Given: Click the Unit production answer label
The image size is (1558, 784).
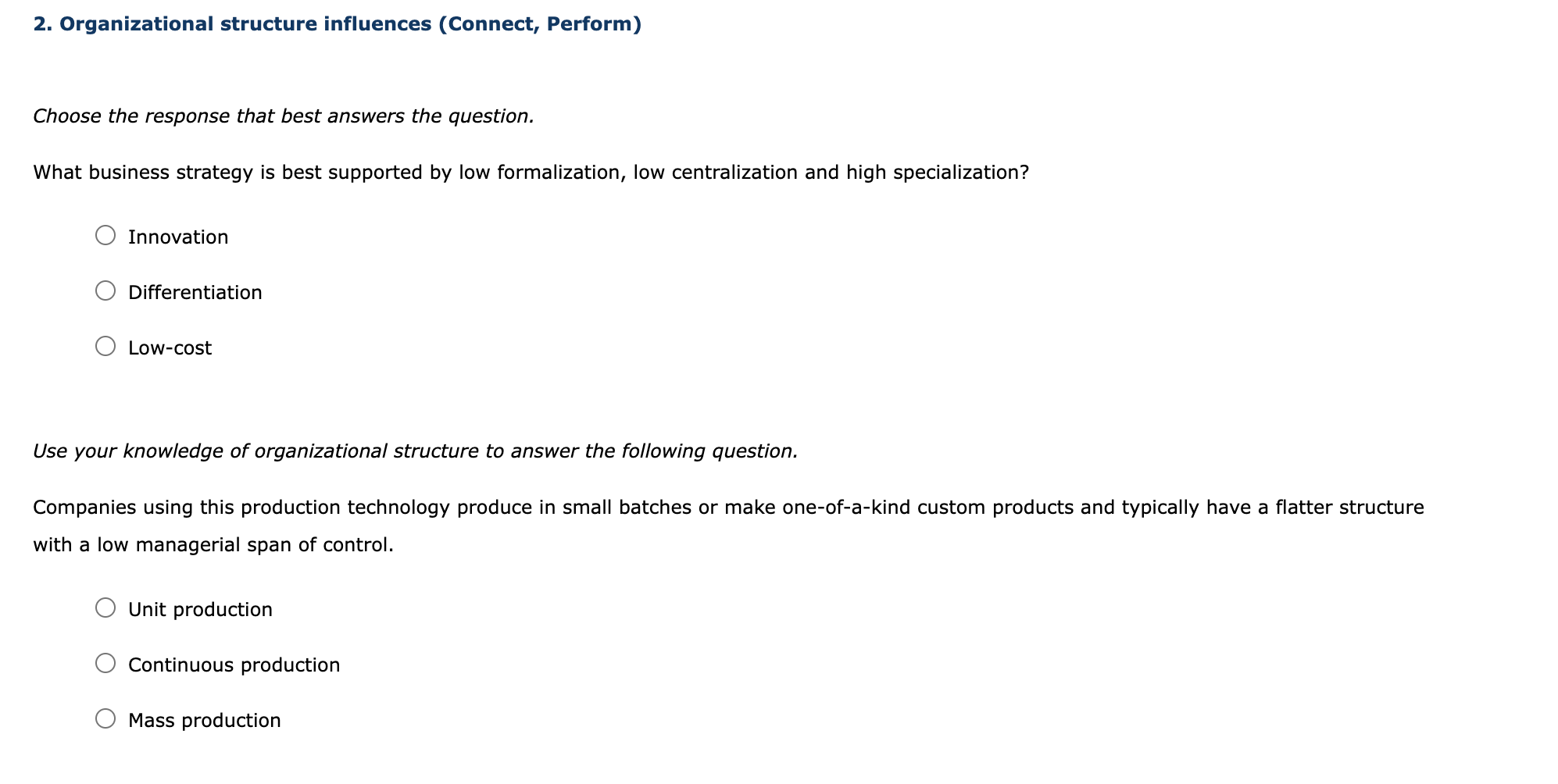Looking at the screenshot, I should pos(200,609).
